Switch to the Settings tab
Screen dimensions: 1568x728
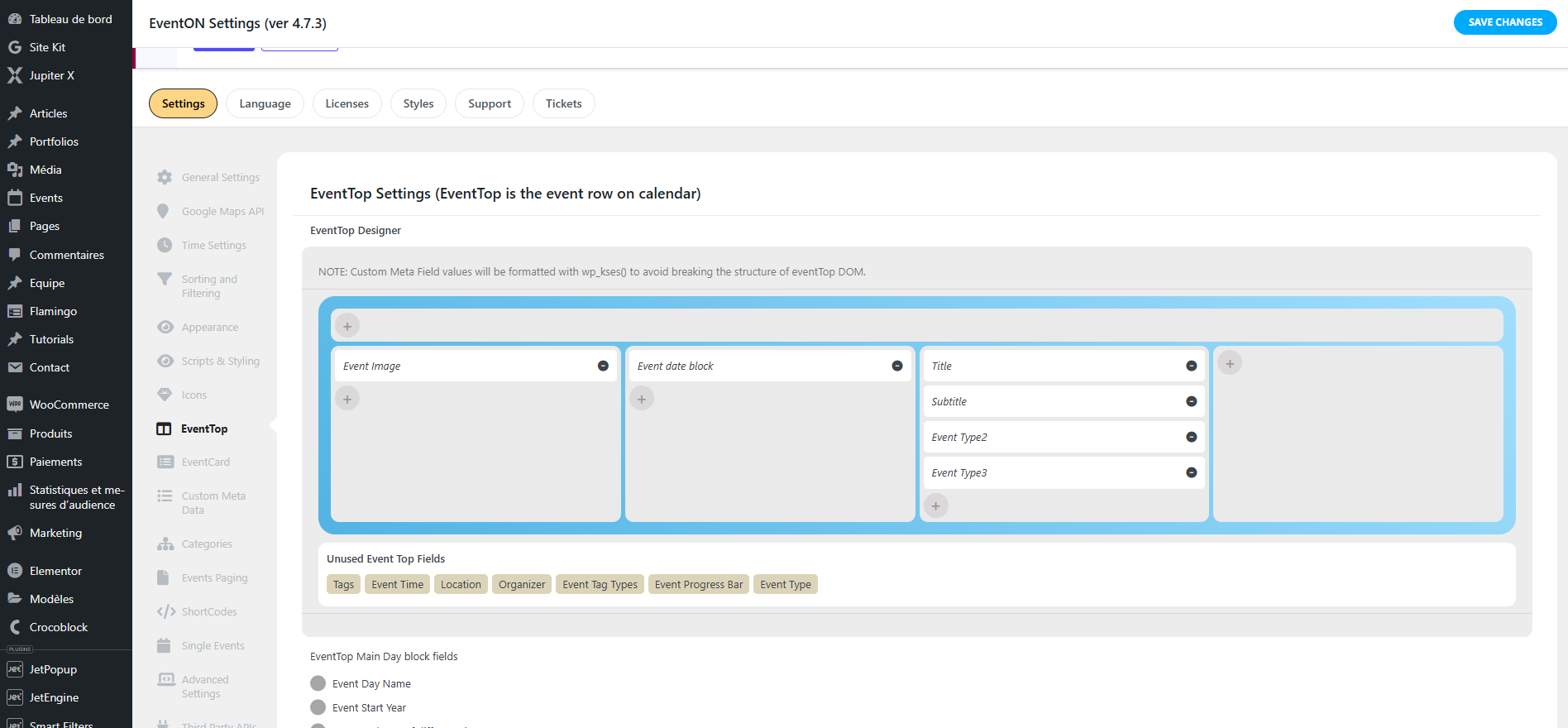coord(183,103)
